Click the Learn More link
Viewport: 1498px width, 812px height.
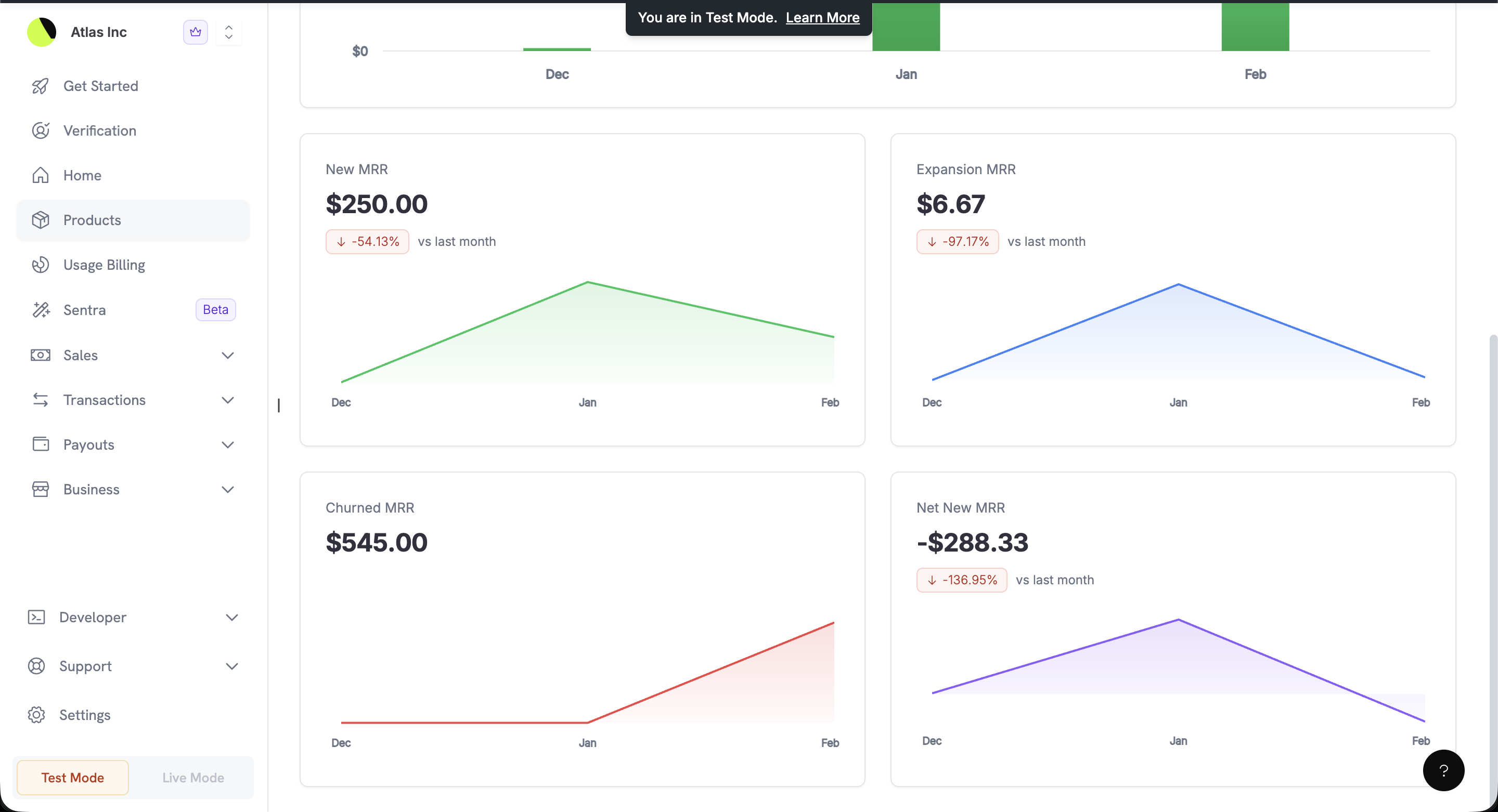click(x=822, y=18)
